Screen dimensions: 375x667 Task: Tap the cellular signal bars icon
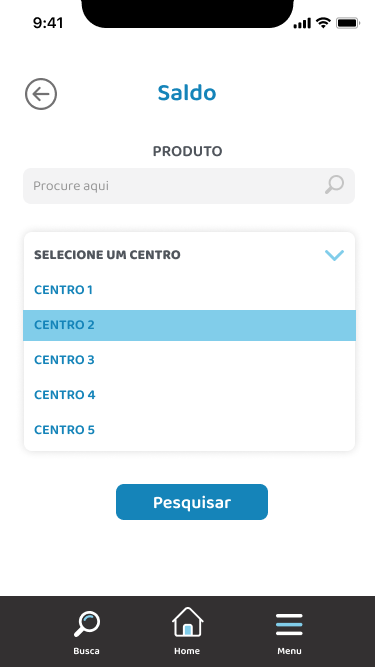tap(302, 23)
